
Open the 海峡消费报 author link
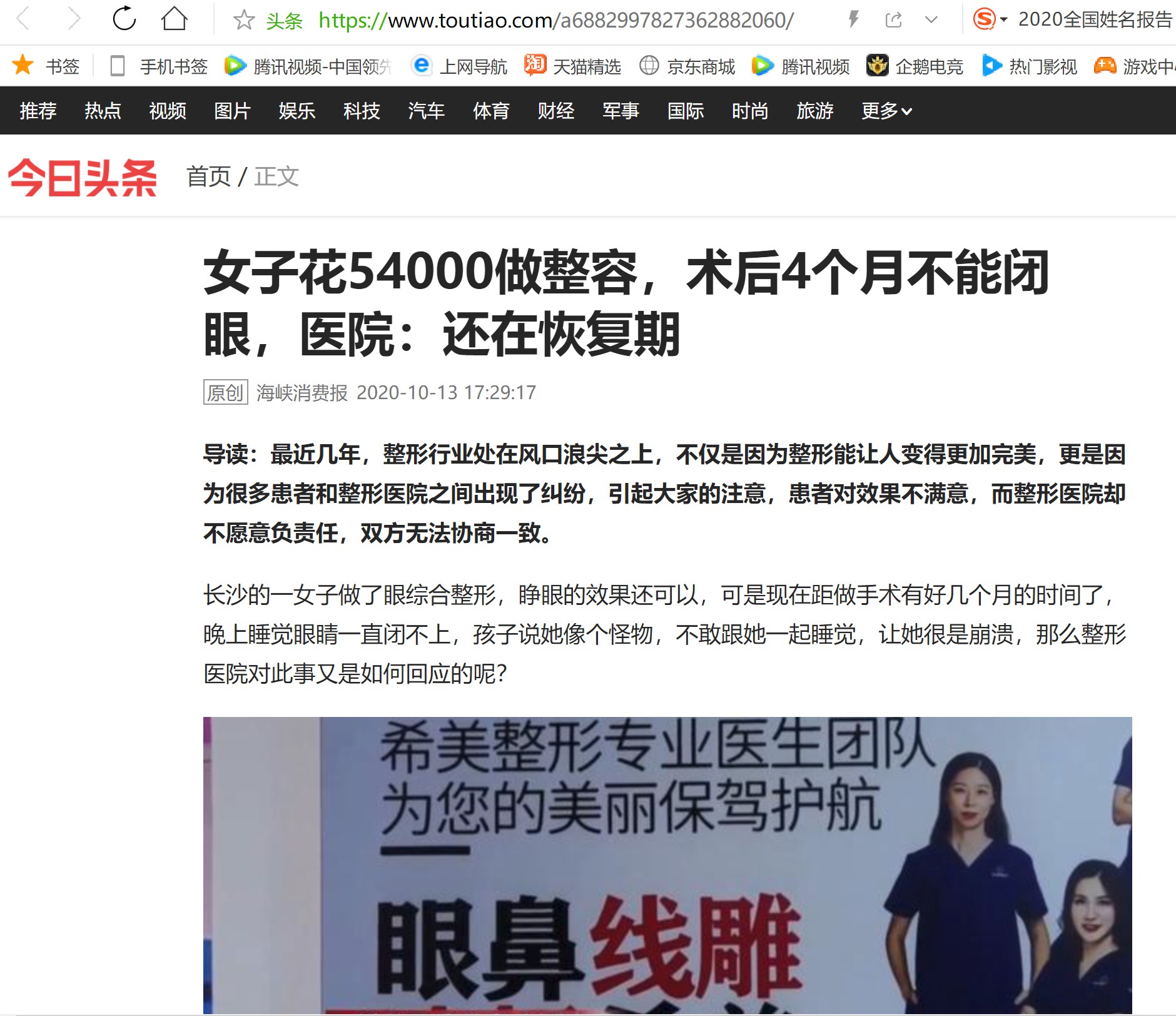click(302, 392)
